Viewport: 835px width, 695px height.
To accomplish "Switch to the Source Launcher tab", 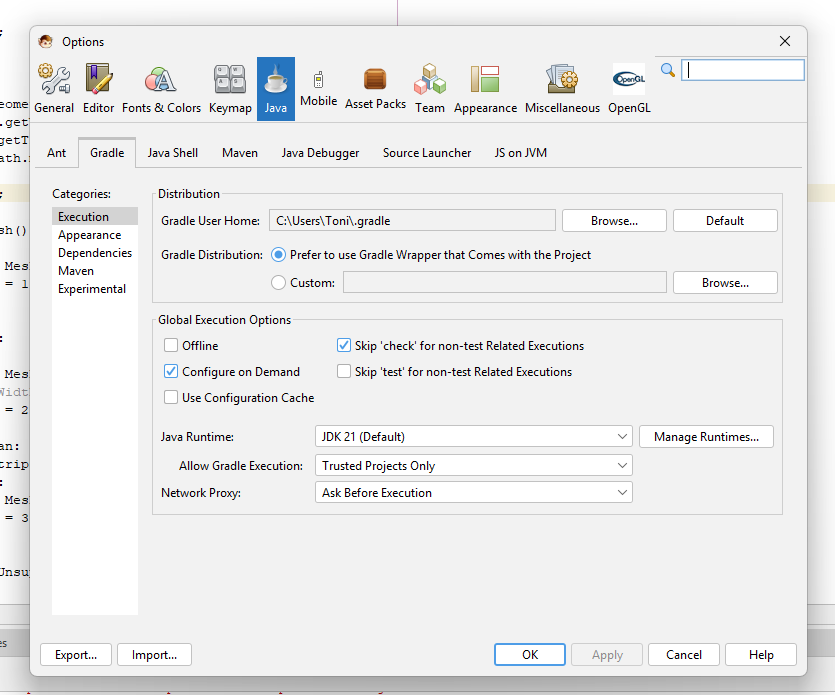I will click(x=427, y=153).
